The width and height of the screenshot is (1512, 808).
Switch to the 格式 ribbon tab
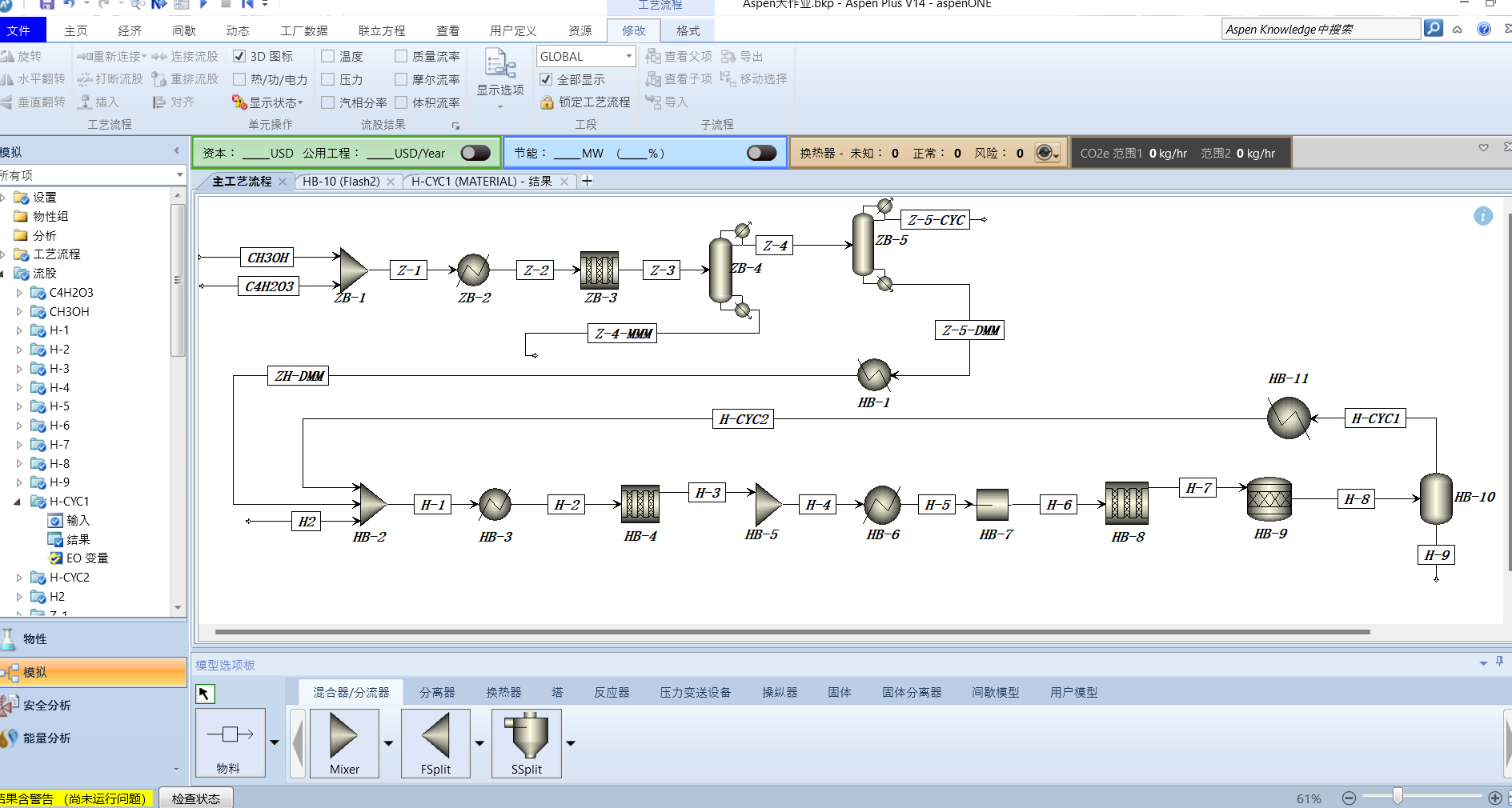pos(688,30)
